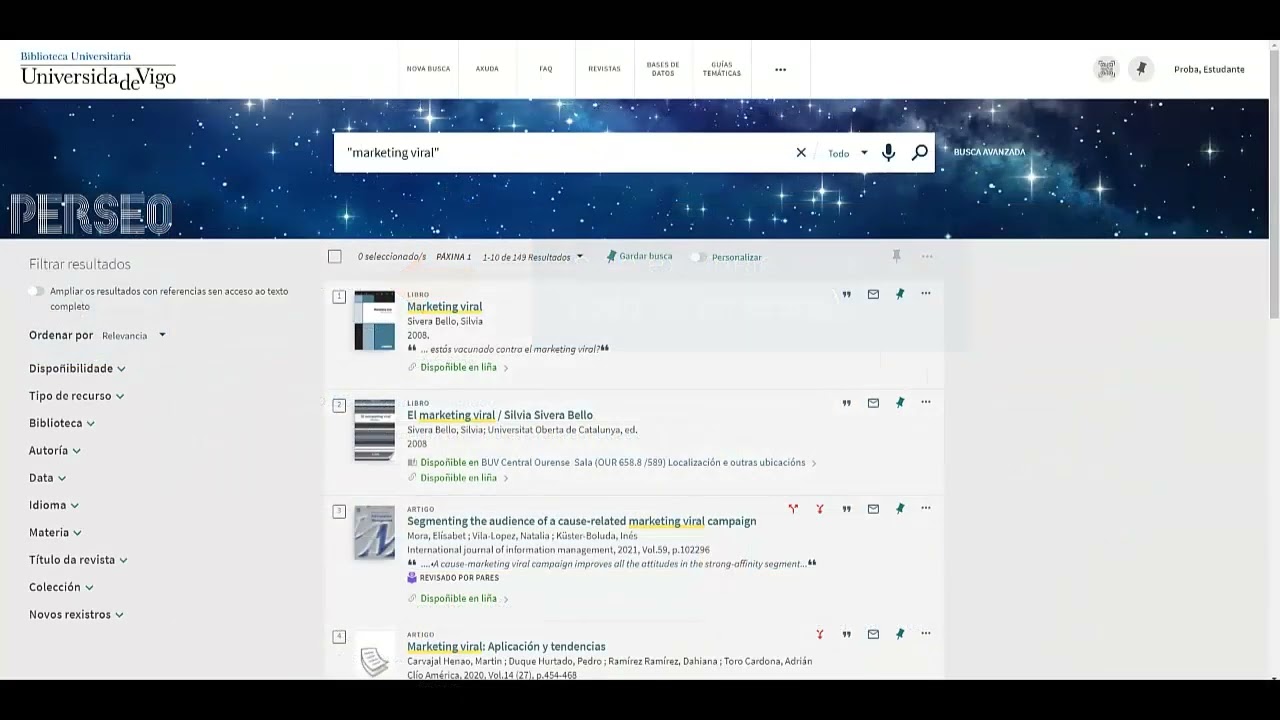This screenshot has width=1280, height=720.
Task: Cite El marketing viral result
Action: (x=846, y=403)
